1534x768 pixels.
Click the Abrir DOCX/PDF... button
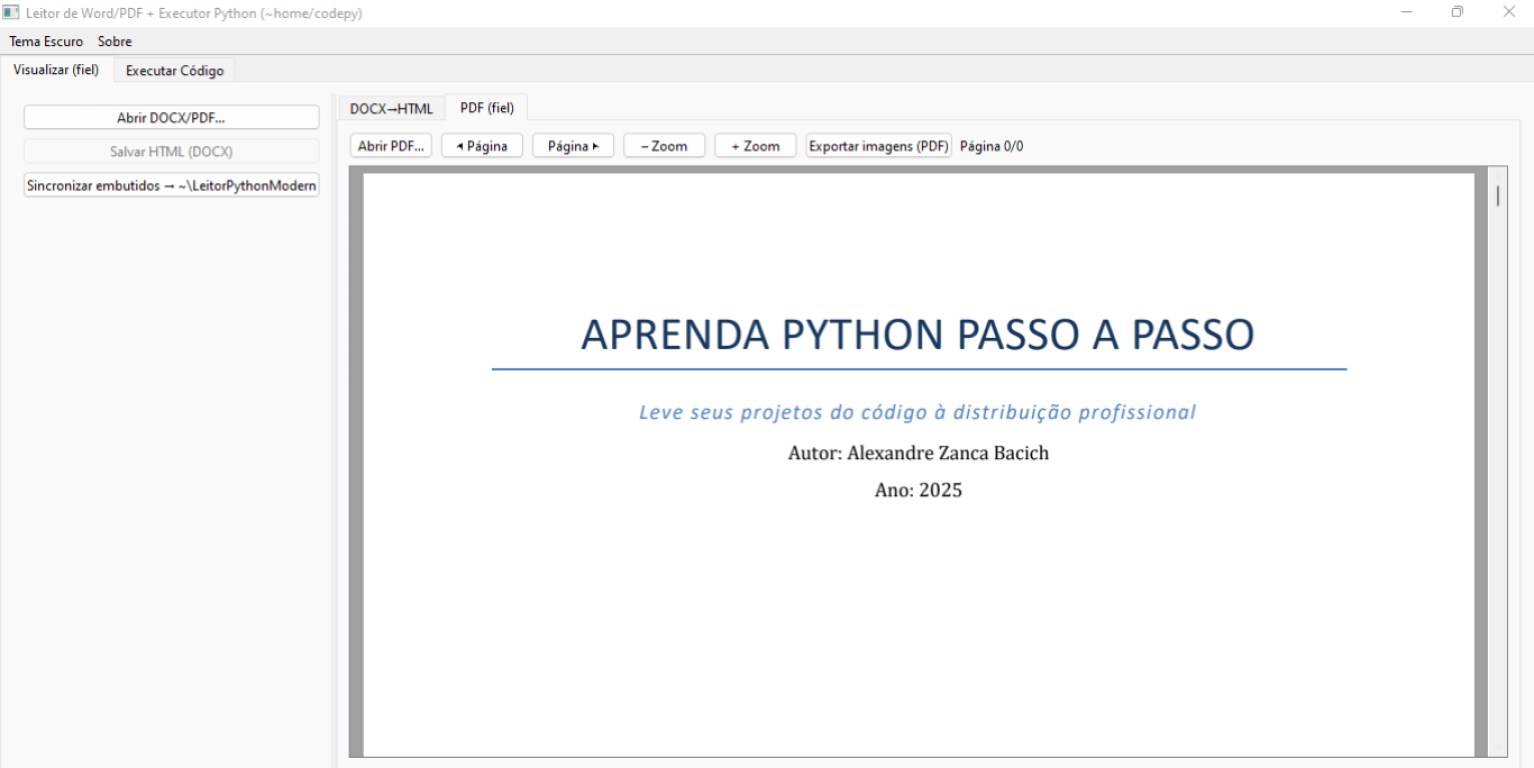(x=171, y=117)
